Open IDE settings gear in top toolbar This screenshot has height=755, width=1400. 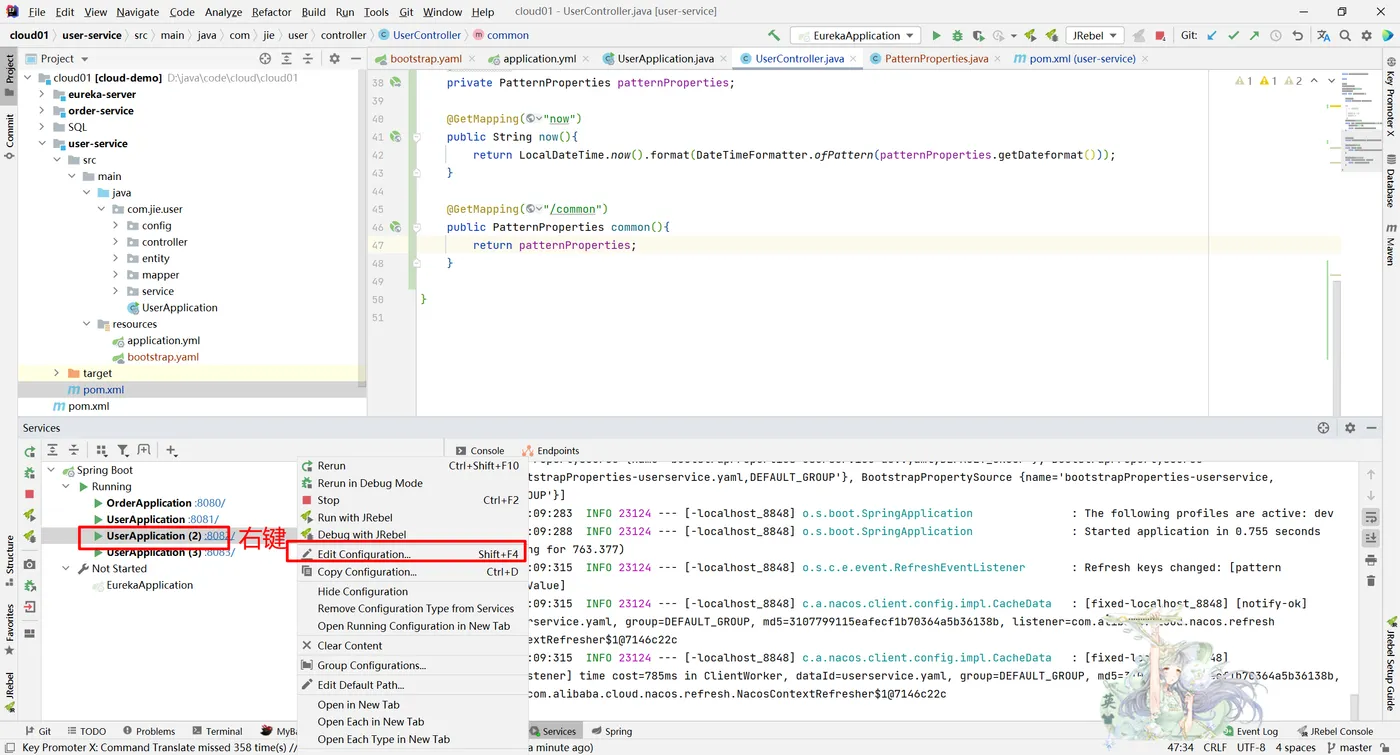(1367, 35)
